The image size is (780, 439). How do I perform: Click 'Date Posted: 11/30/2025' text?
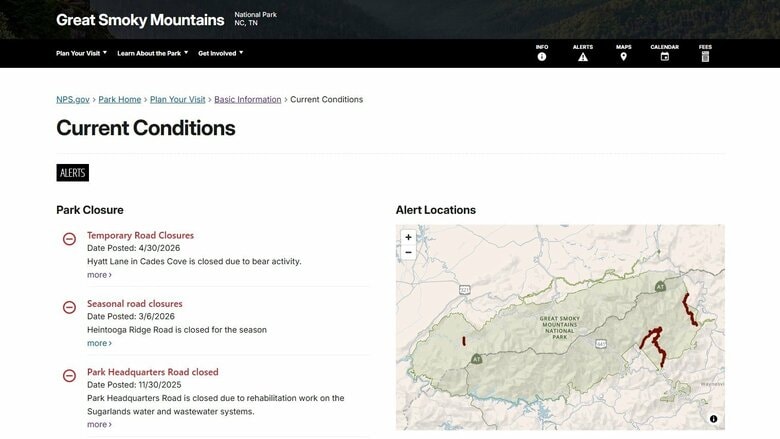point(134,385)
